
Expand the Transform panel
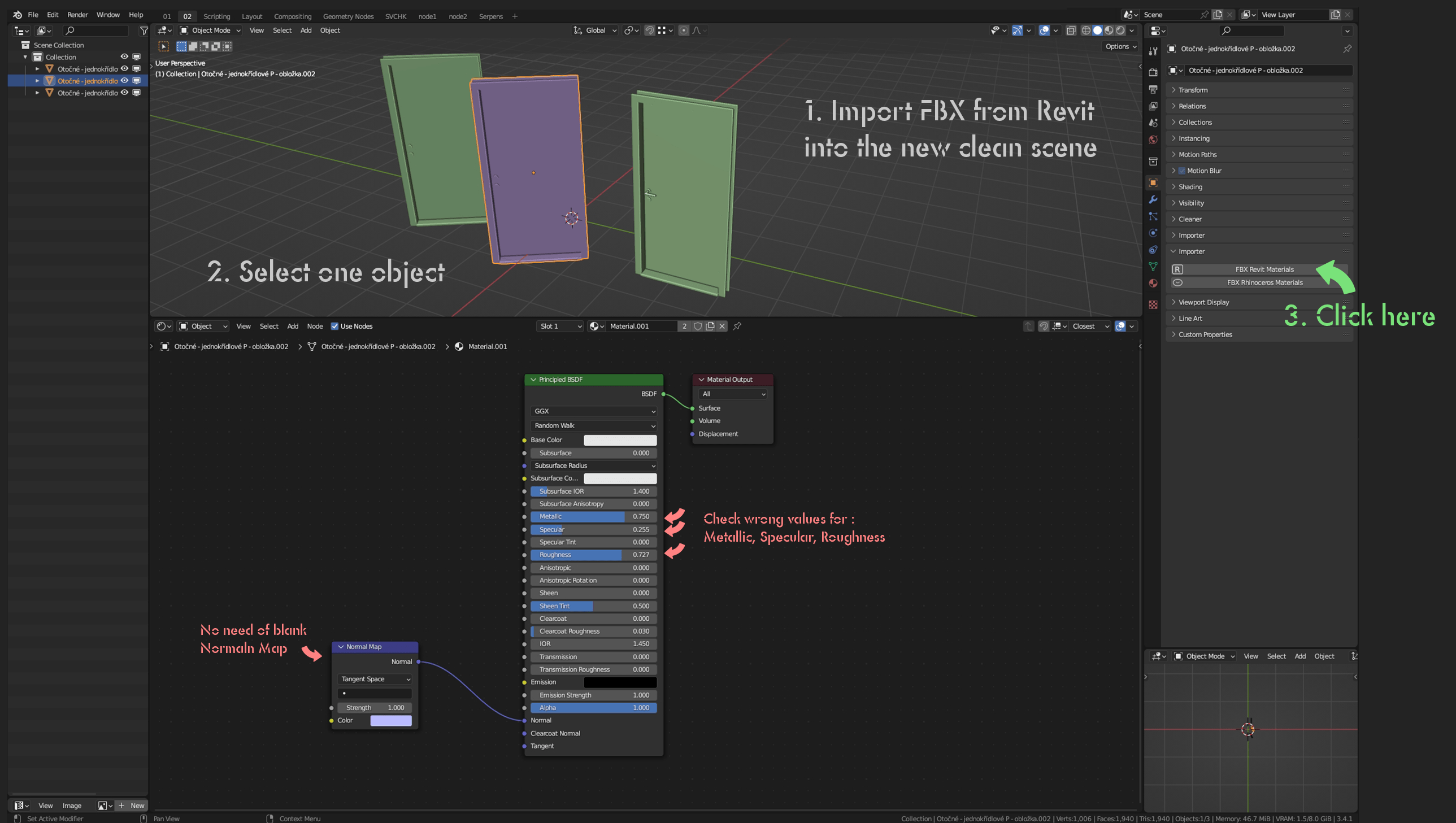pyautogui.click(x=1193, y=90)
